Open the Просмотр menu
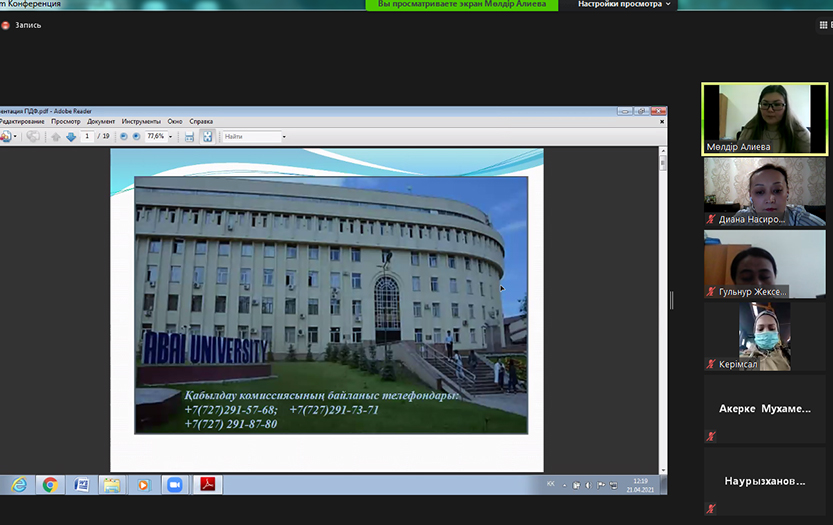Viewport: 833px width, 525px height. 66,122
